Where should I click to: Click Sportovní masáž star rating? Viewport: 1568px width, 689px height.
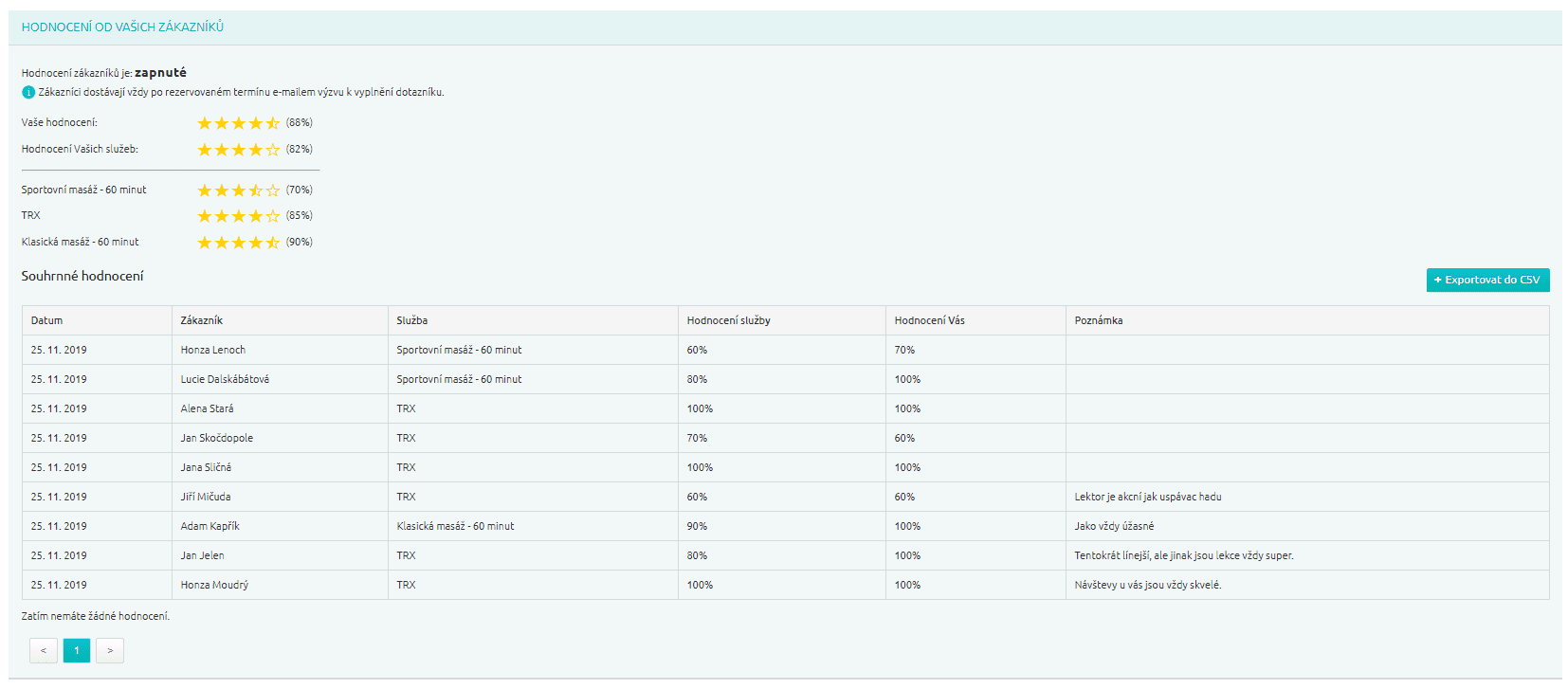point(238,190)
